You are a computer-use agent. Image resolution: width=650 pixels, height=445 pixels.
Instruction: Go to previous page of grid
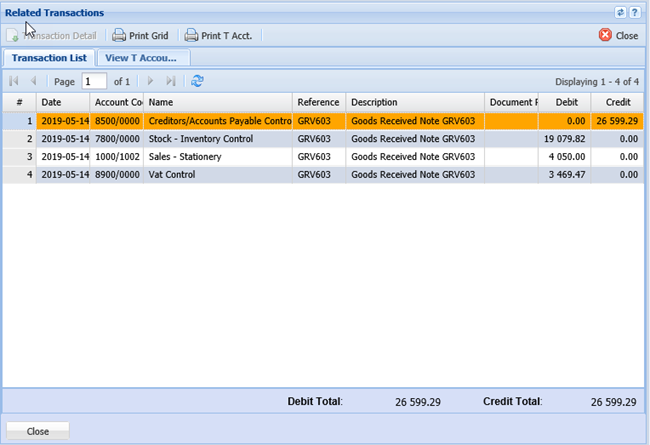(x=34, y=81)
